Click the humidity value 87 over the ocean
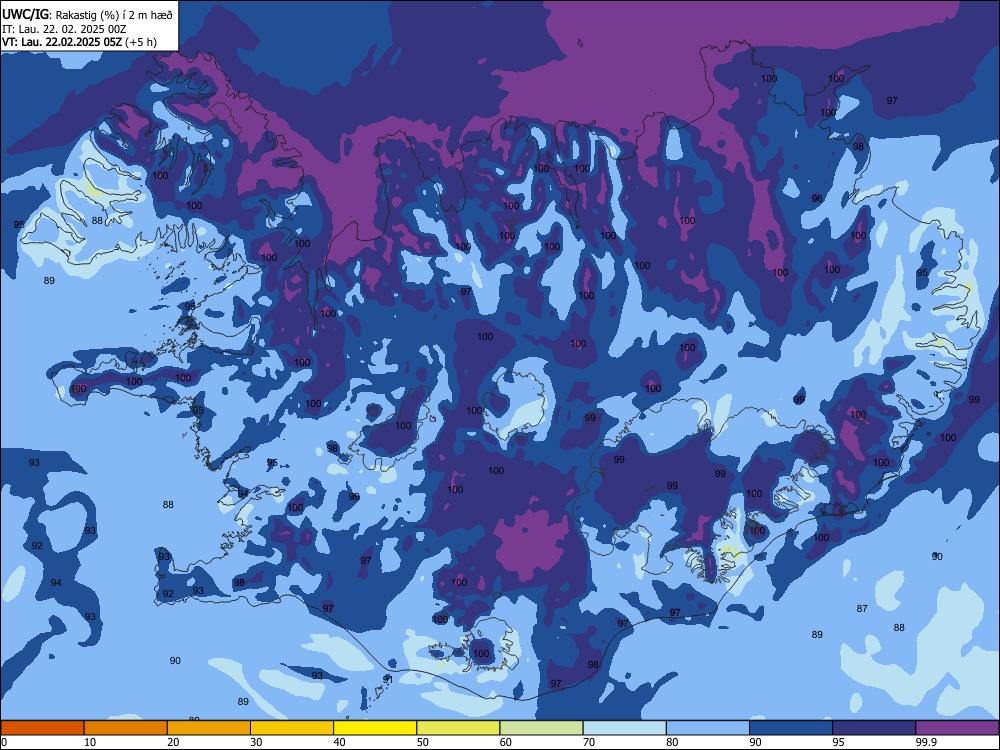The image size is (1000, 750). 862,608
